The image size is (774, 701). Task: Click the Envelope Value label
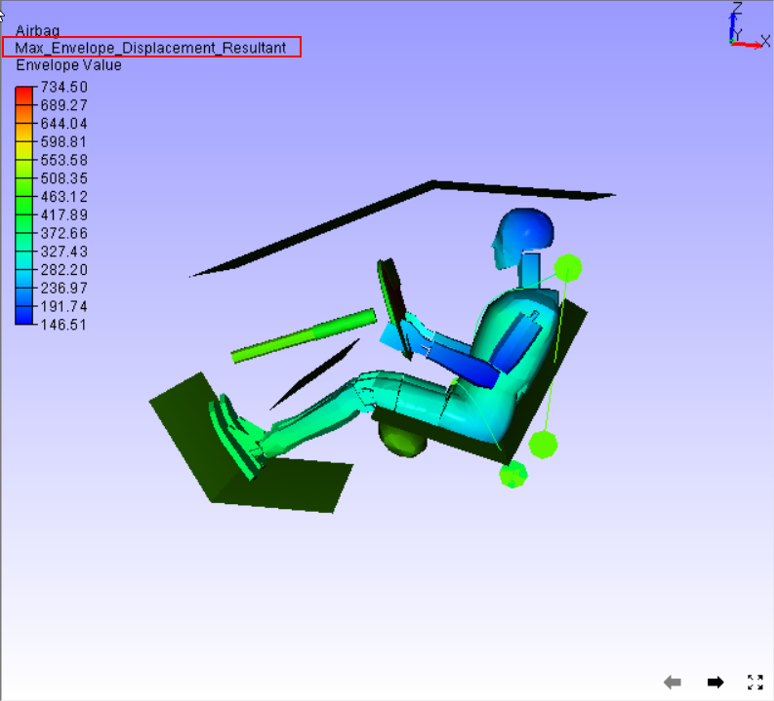coord(69,65)
